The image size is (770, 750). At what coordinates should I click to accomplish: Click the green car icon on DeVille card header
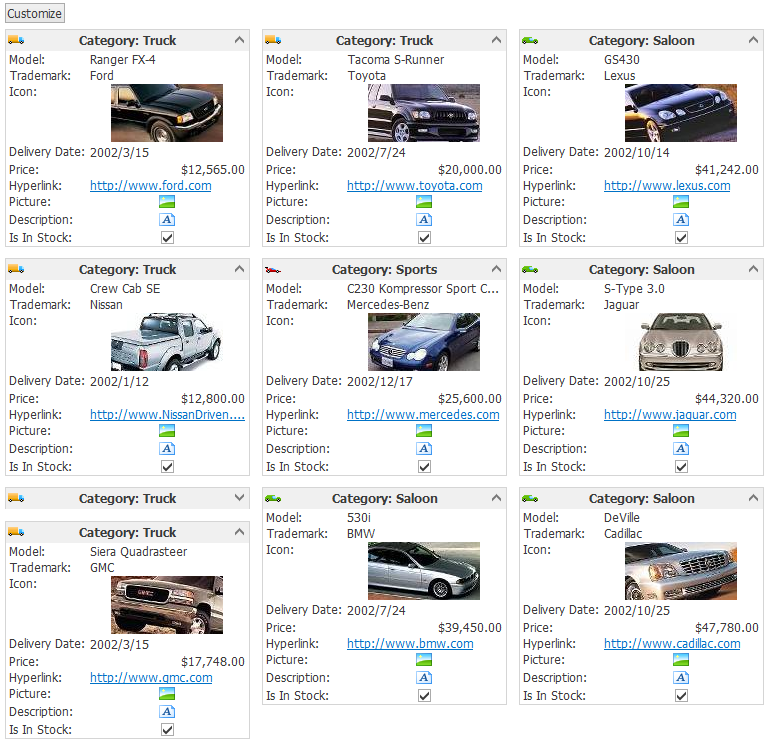(530, 499)
